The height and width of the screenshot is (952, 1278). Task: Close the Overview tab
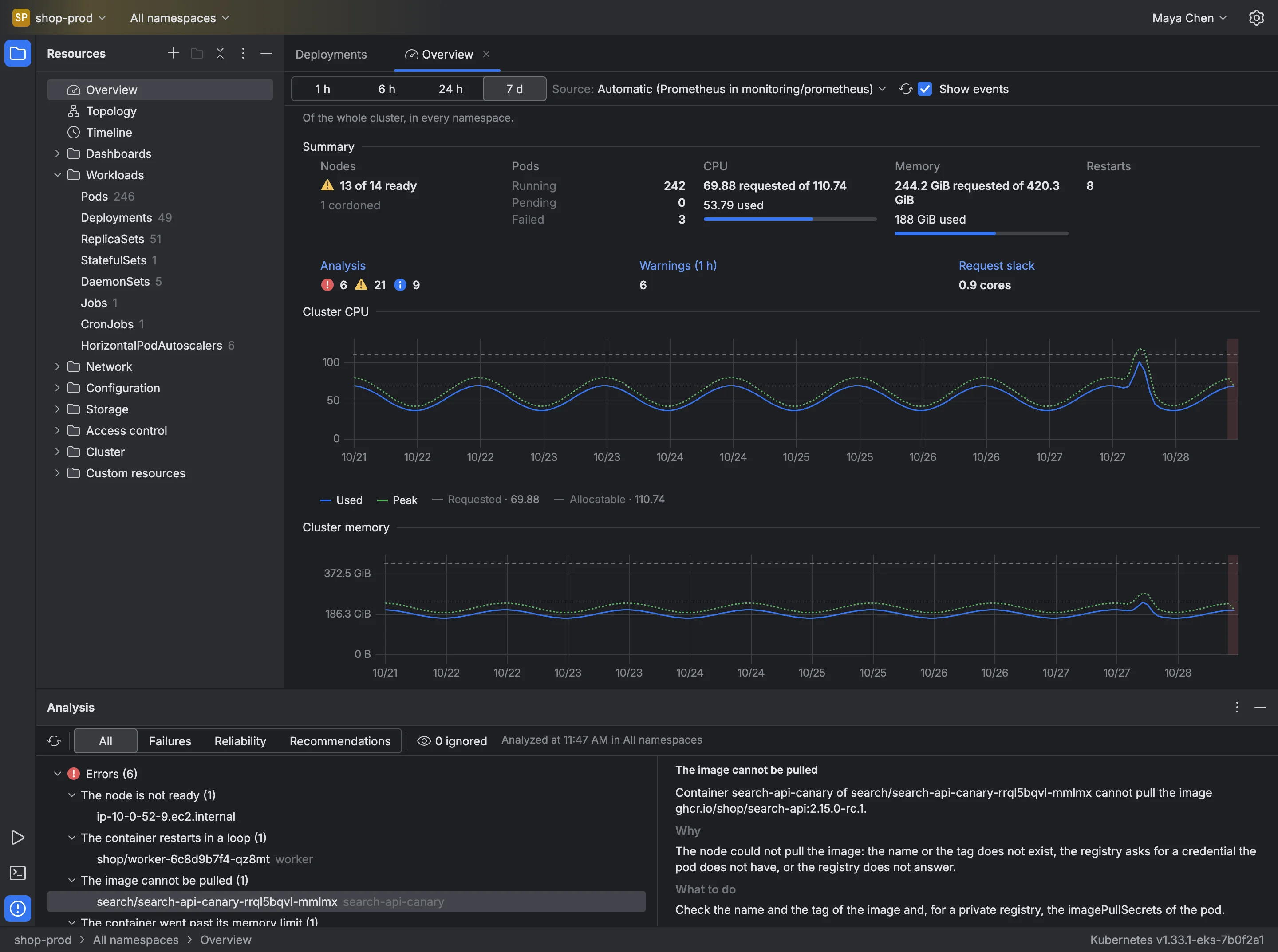tap(486, 54)
